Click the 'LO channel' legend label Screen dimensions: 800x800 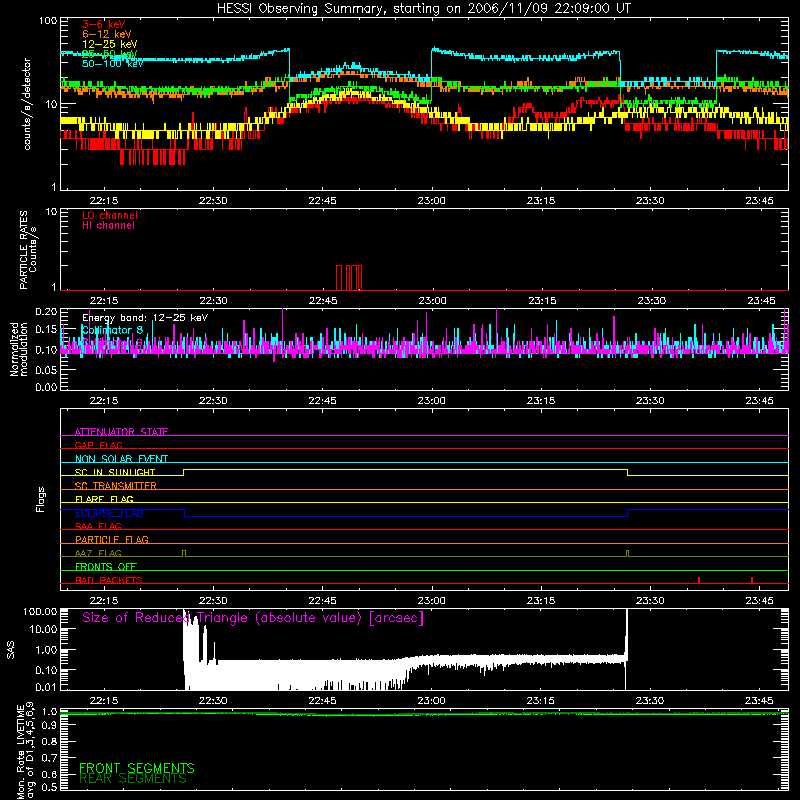click(x=110, y=215)
